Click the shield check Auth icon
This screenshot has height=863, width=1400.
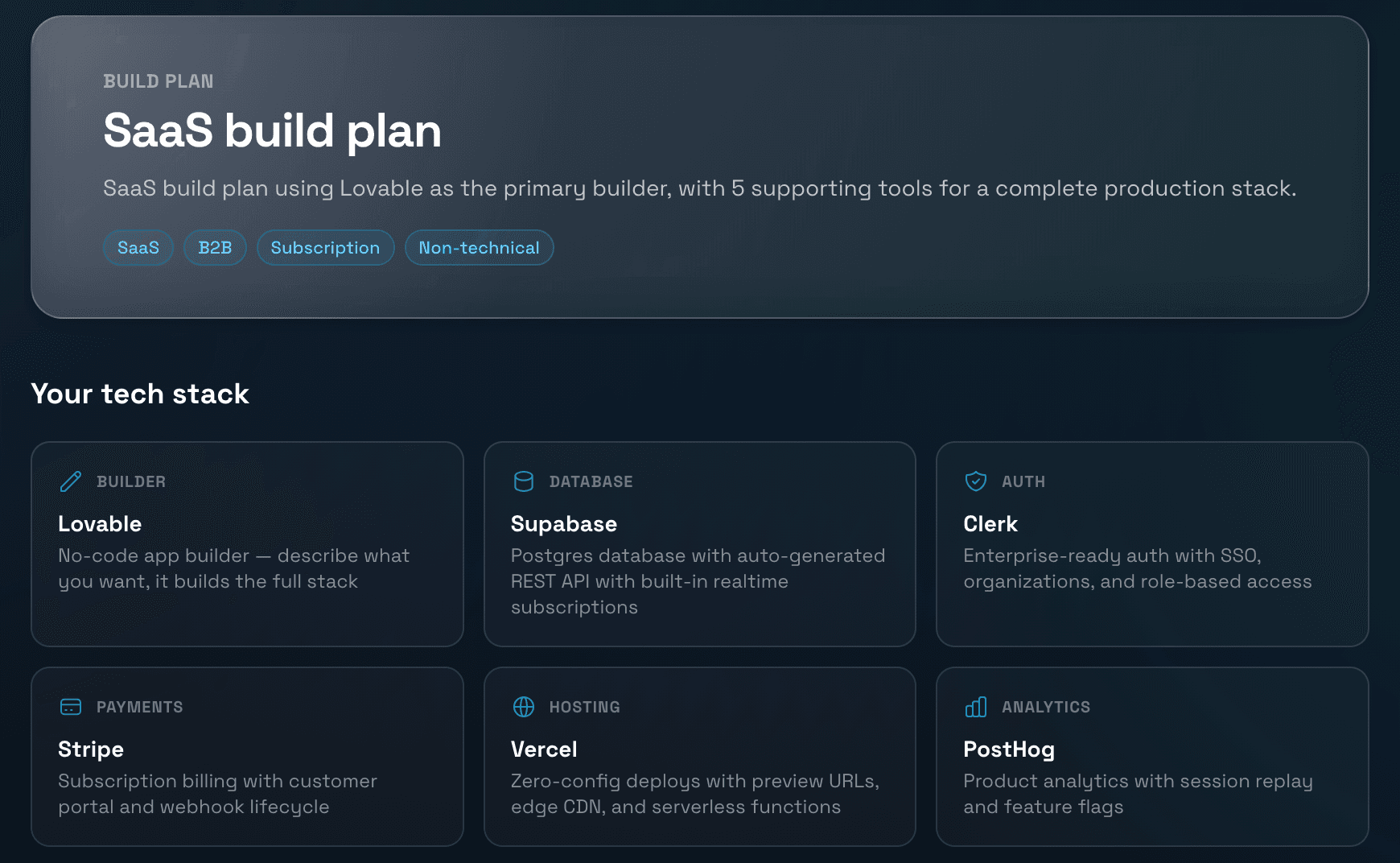(x=976, y=481)
